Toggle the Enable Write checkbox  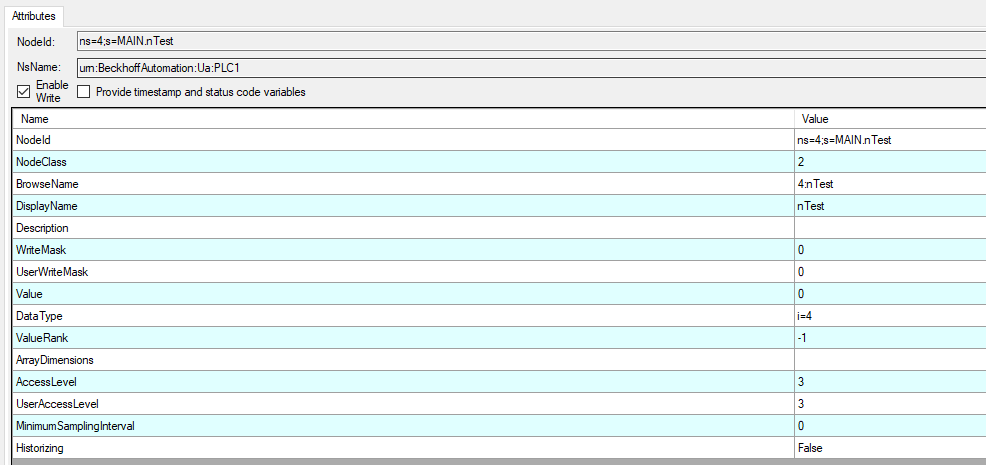[24, 92]
